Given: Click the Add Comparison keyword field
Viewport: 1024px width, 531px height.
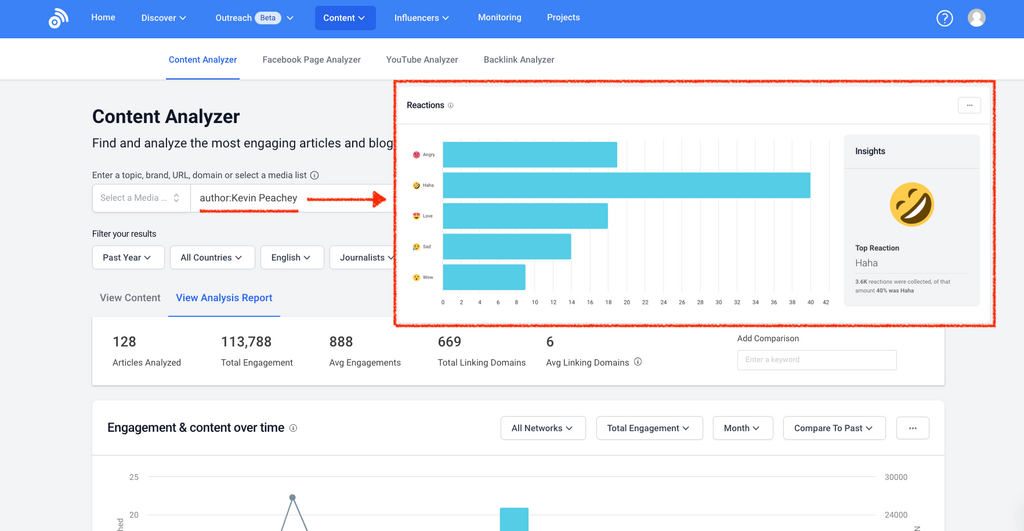Looking at the screenshot, I should pyautogui.click(x=816, y=360).
